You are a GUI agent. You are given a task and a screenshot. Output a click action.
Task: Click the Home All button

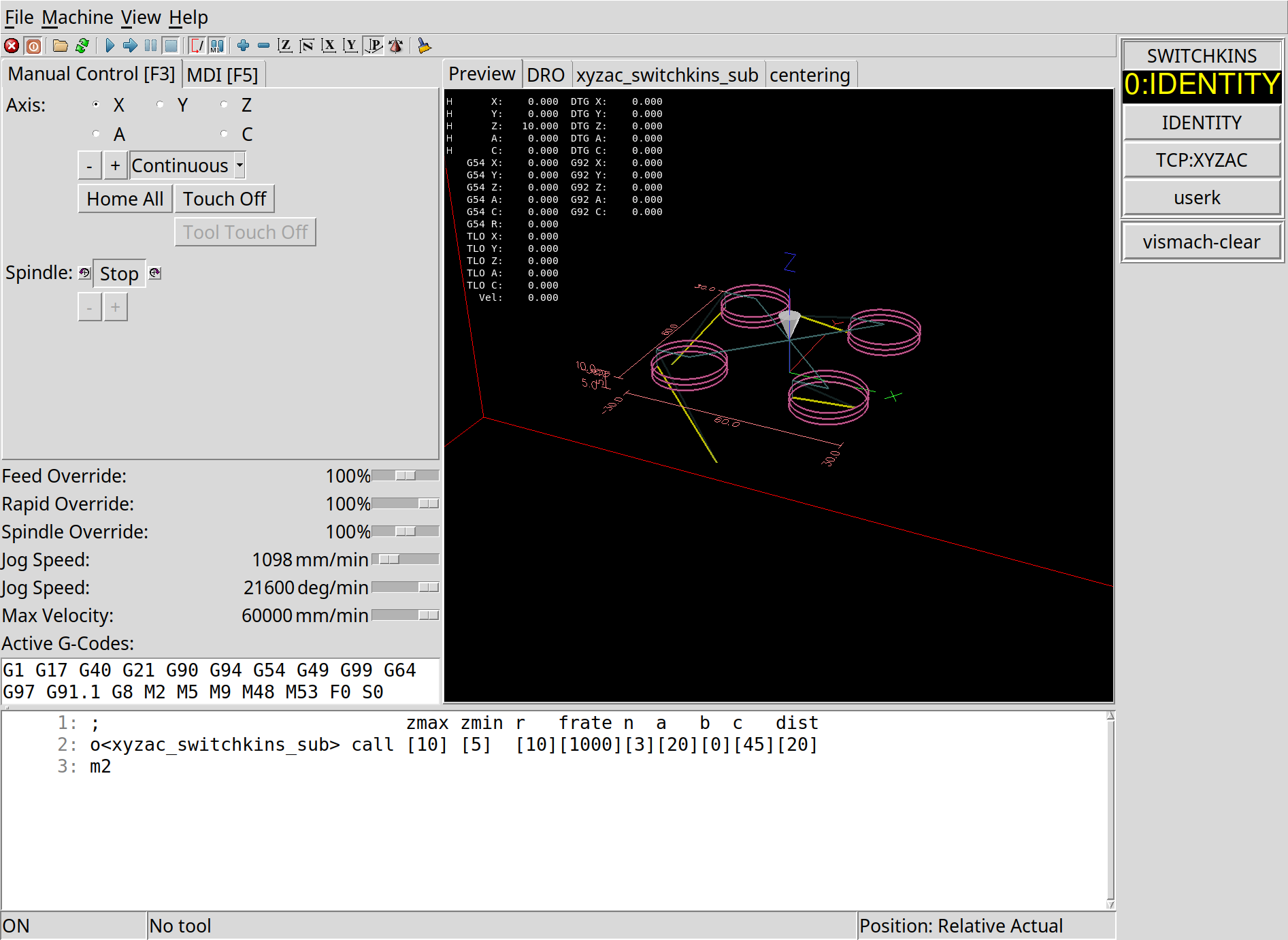[125, 199]
